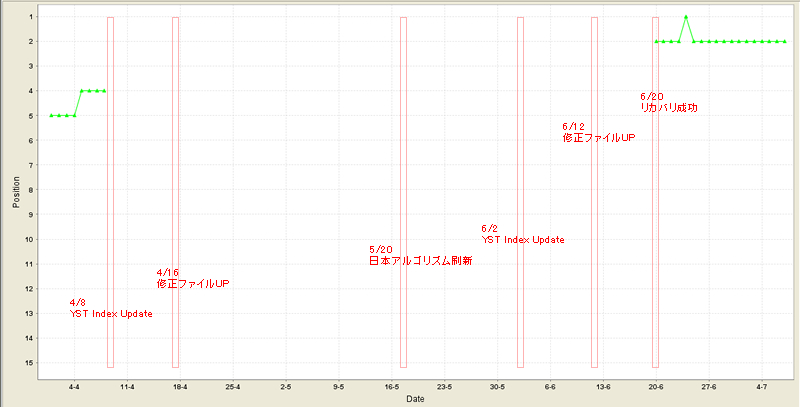Click the '4-4' date tick label
The image size is (800, 407).
click(x=74, y=387)
